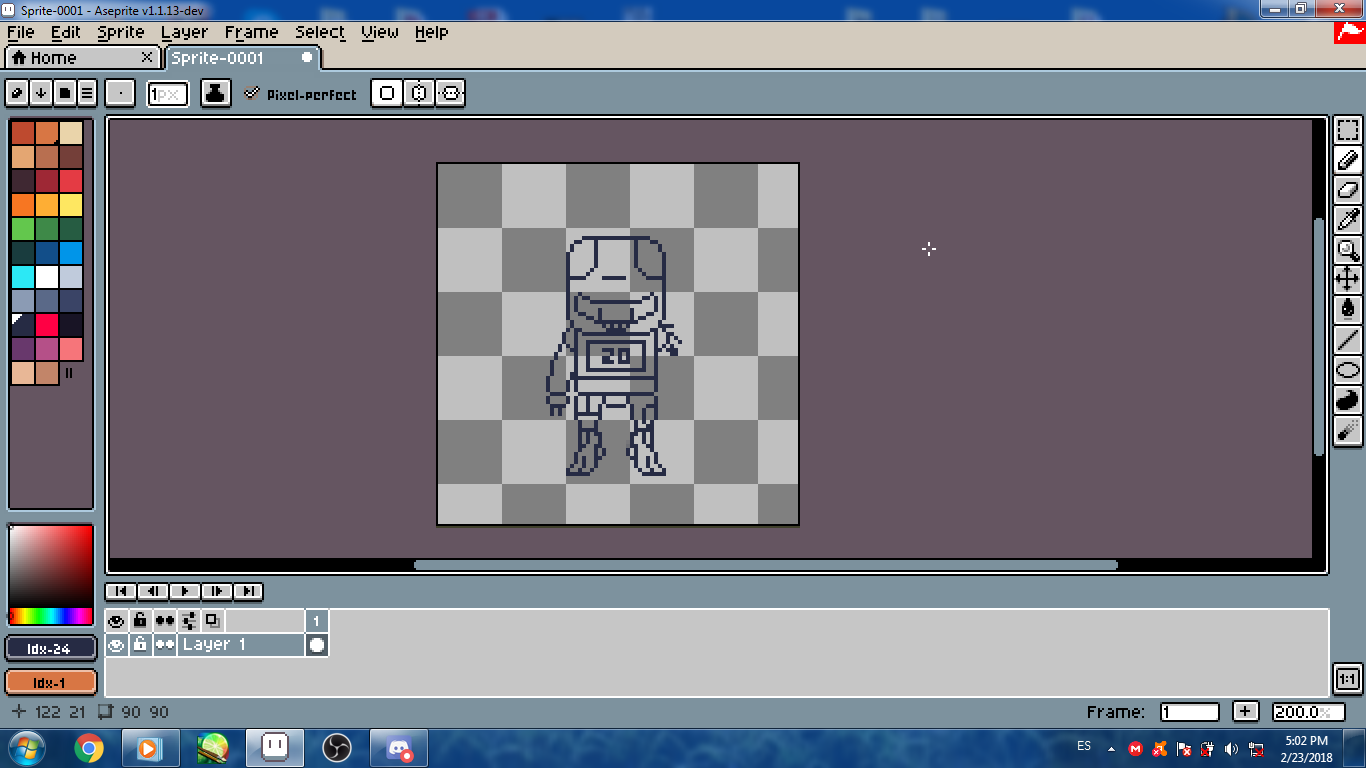The height and width of the screenshot is (768, 1366).
Task: Select the Layer 1 cel at frame 1
Action: pyautogui.click(x=317, y=645)
